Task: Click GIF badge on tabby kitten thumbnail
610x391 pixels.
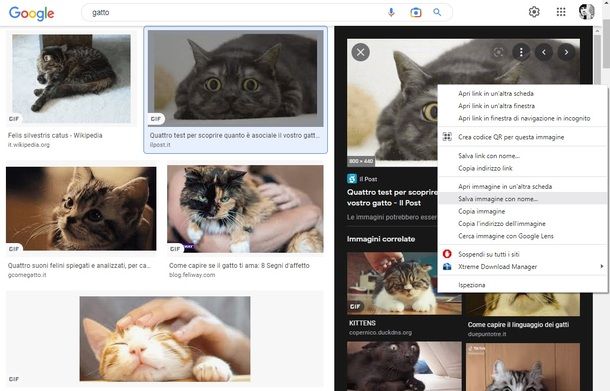Action: point(14,249)
